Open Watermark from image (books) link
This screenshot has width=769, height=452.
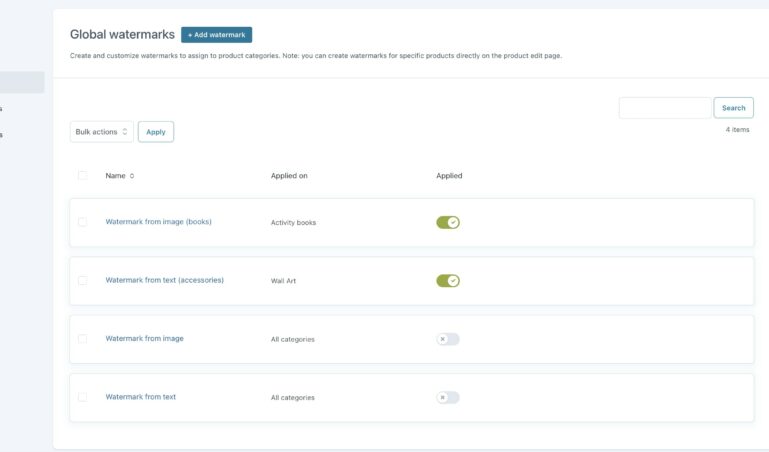[x=158, y=222]
